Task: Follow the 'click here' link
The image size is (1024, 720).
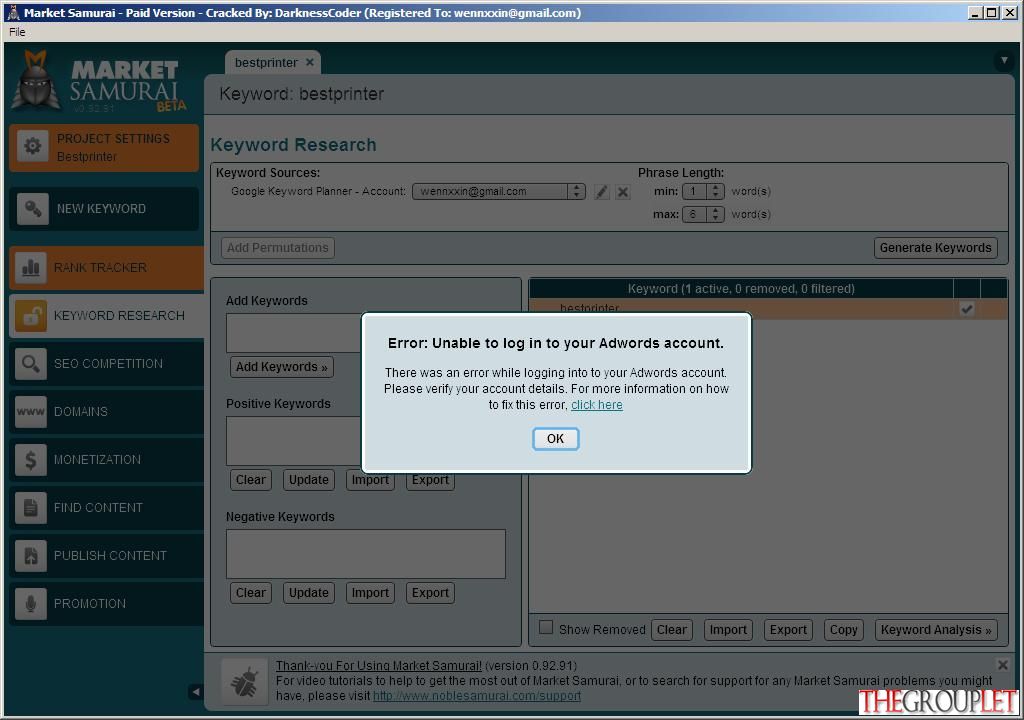Action: click(x=597, y=405)
